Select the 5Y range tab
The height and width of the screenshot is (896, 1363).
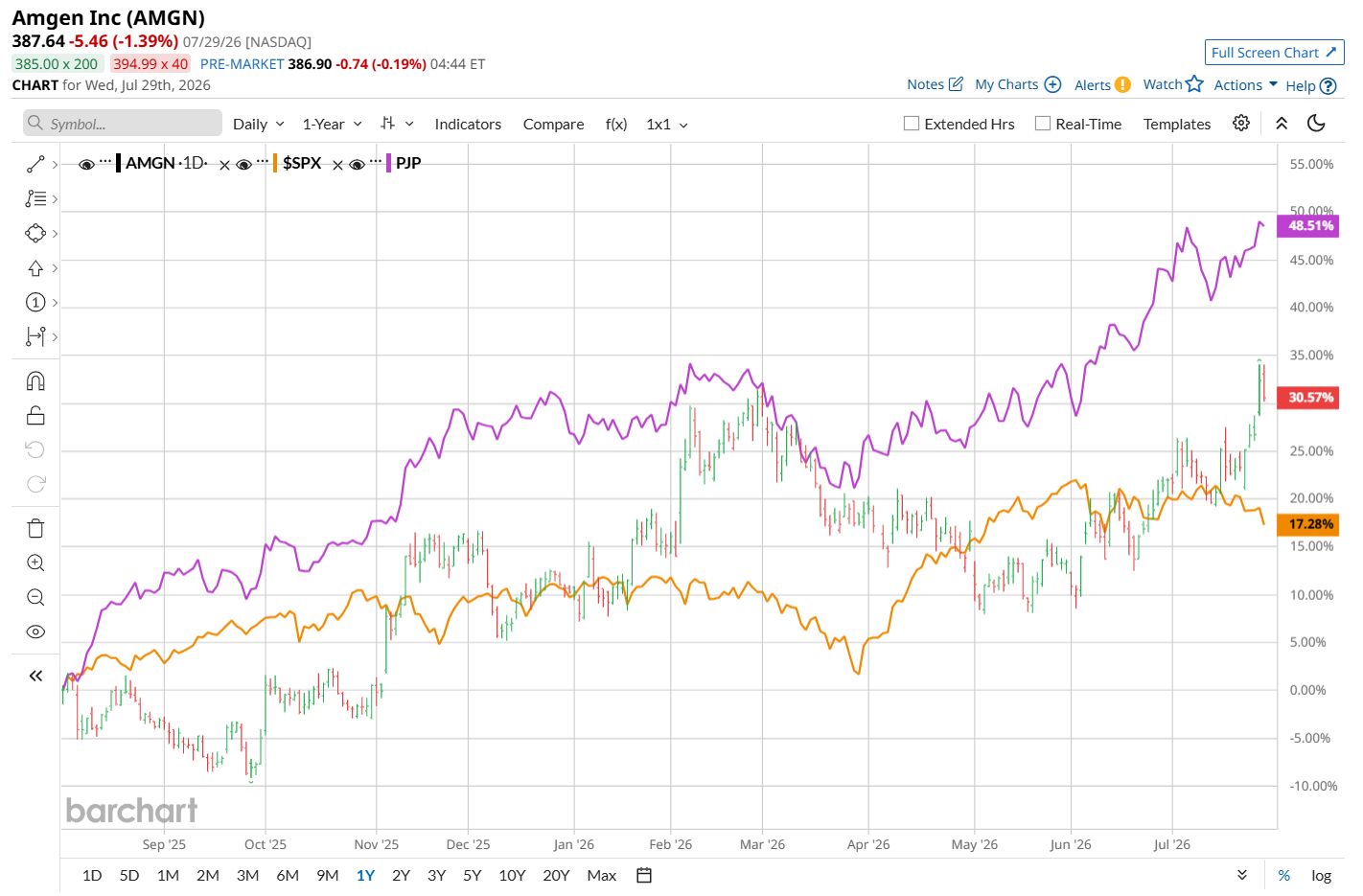pos(472,875)
